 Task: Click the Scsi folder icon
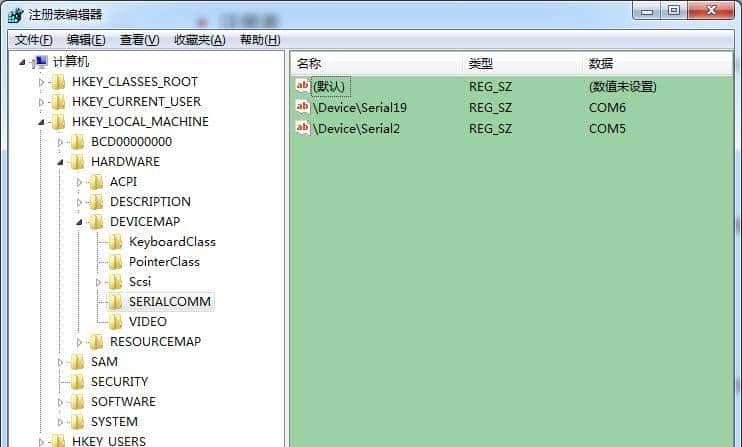tap(115, 282)
